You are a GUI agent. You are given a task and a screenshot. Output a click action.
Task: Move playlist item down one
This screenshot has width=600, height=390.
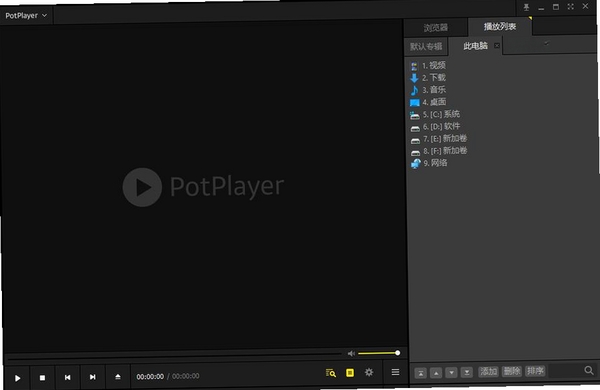pyautogui.click(x=452, y=372)
